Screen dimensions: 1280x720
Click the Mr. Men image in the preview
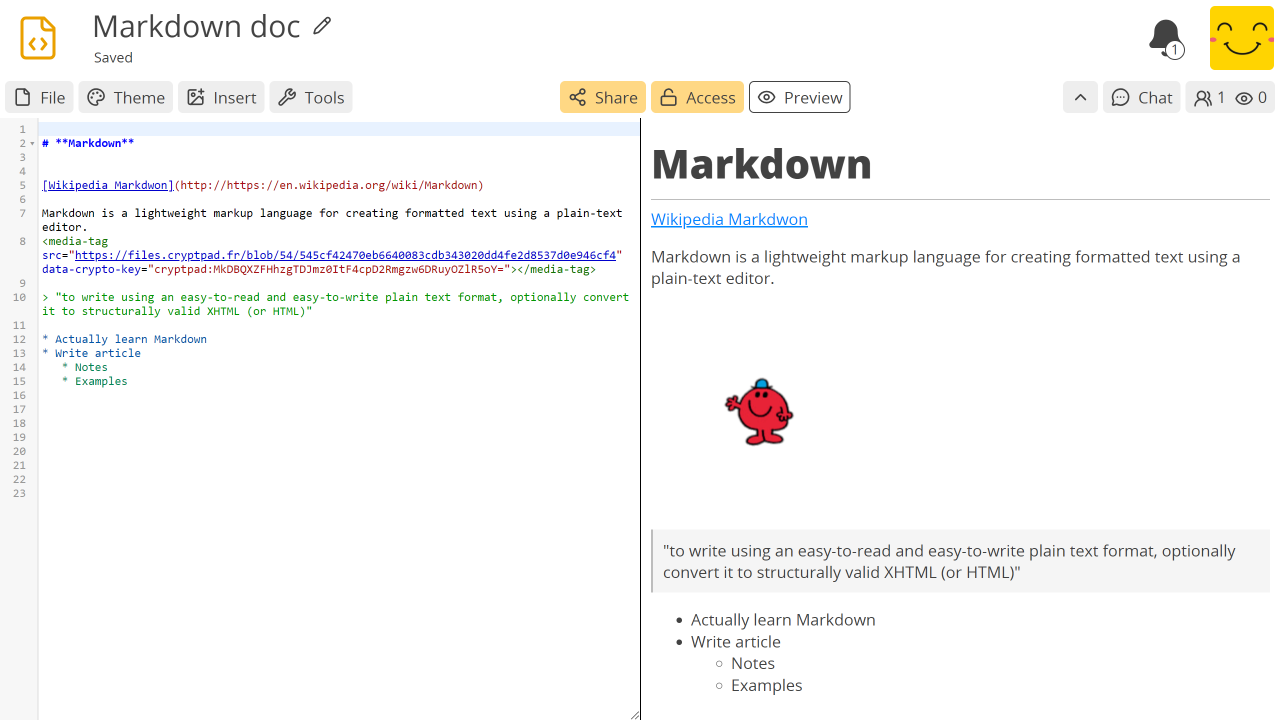[758, 412]
